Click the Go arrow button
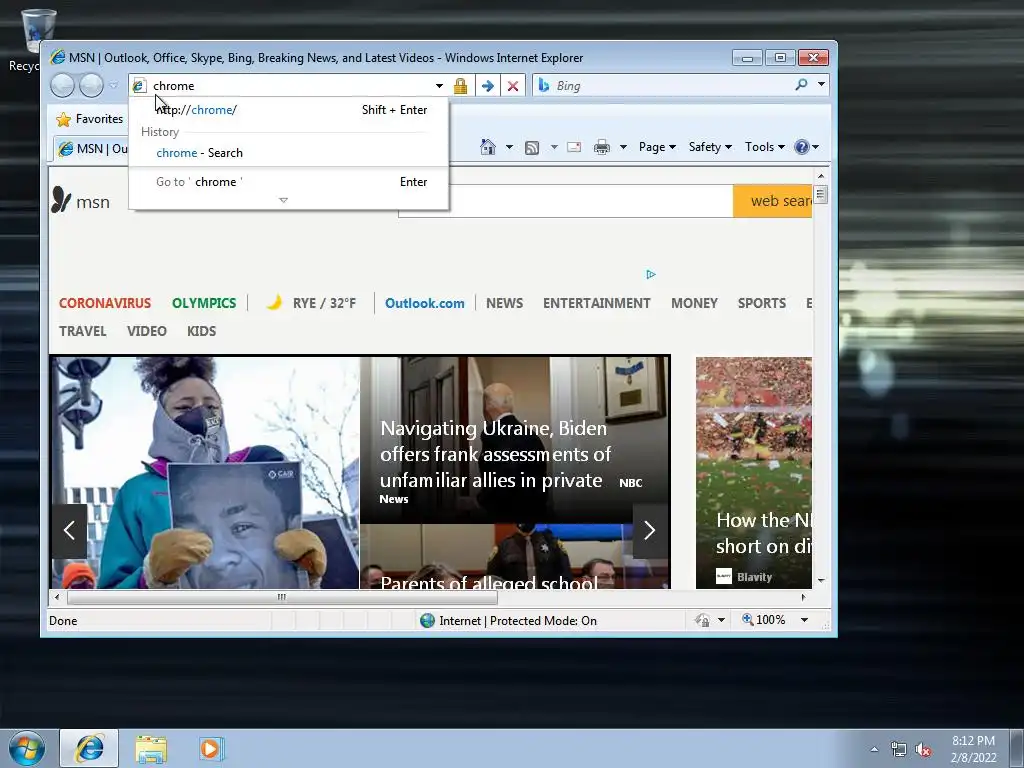 tap(487, 86)
